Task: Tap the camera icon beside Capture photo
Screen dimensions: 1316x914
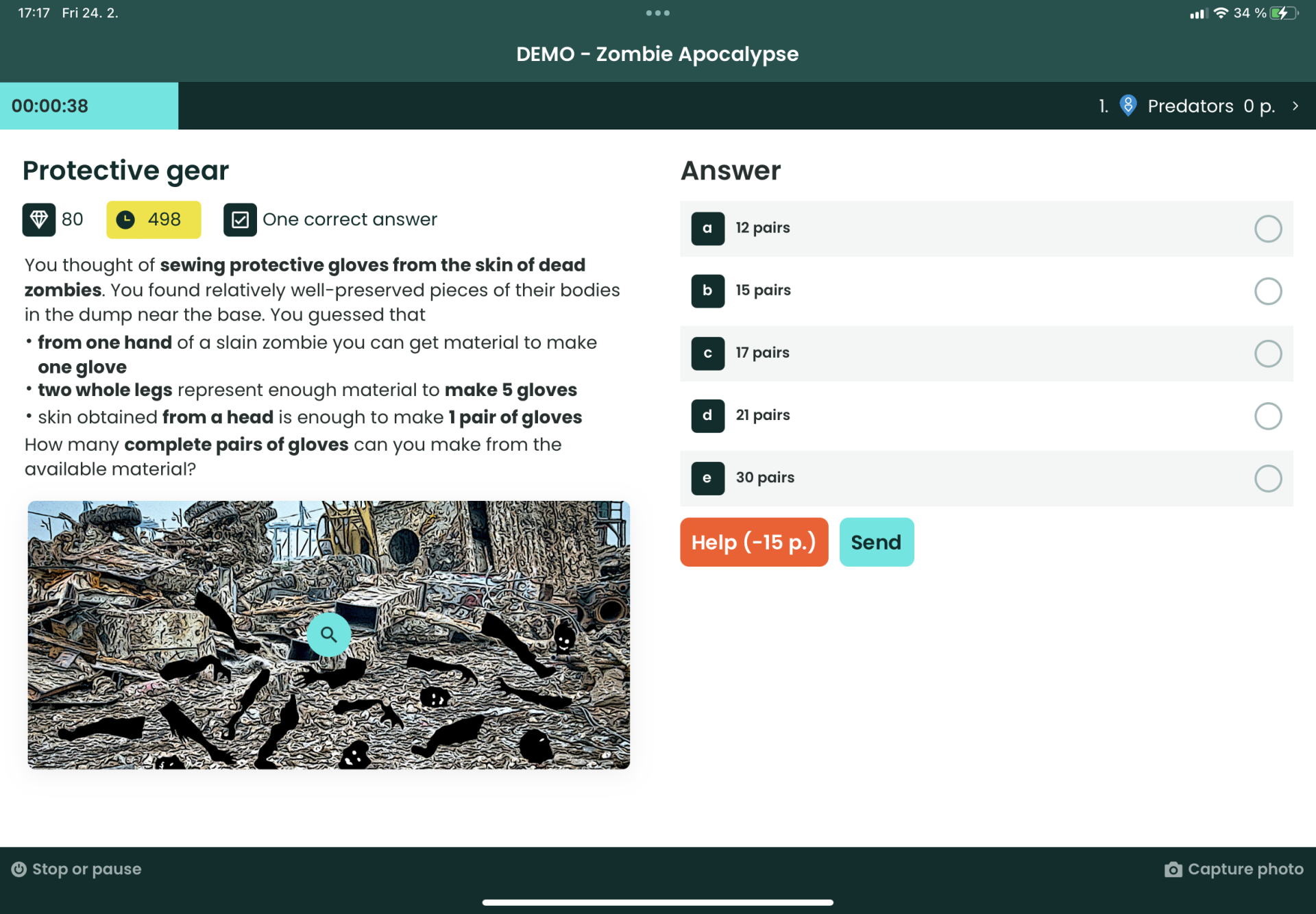Action: point(1173,869)
